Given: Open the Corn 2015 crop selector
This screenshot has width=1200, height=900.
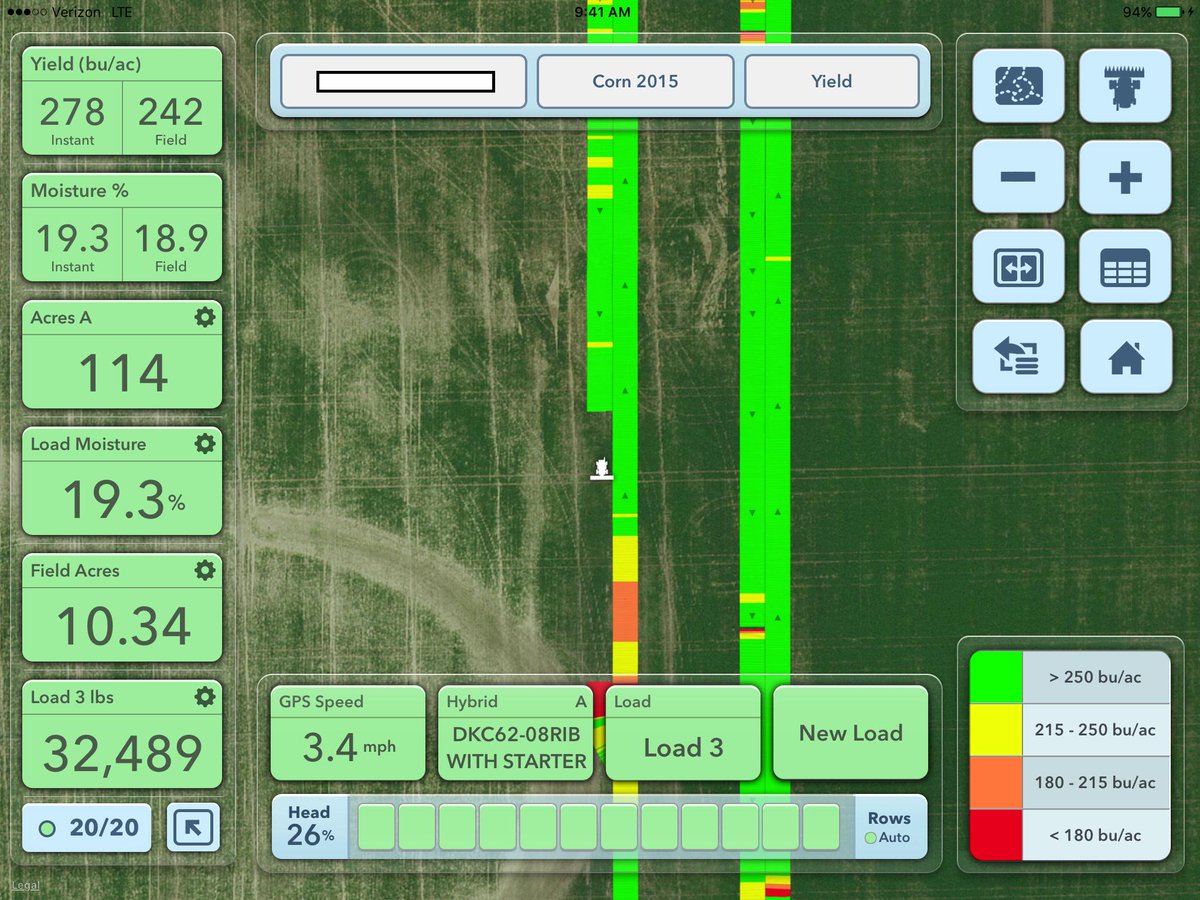Looking at the screenshot, I should click(635, 82).
